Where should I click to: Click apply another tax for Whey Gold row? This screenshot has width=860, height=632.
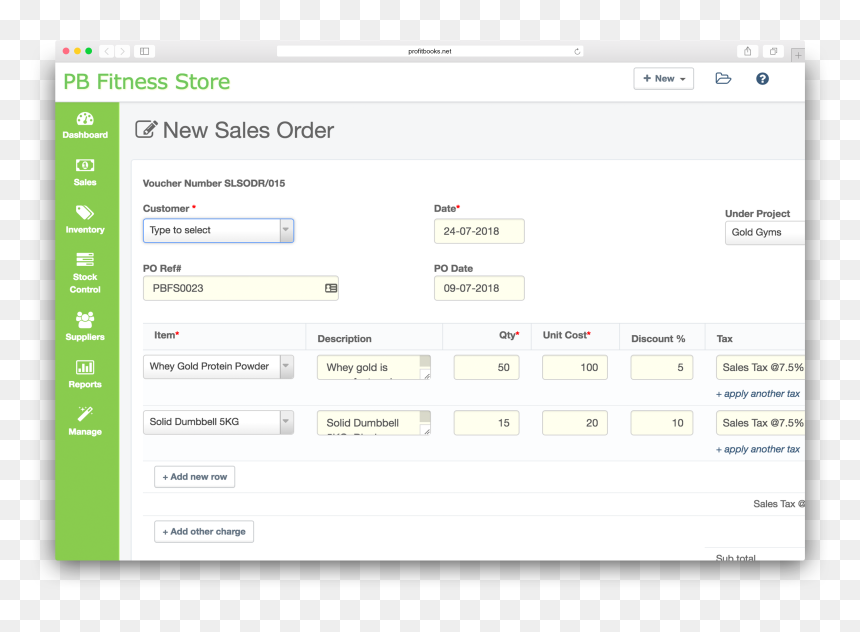(x=758, y=394)
